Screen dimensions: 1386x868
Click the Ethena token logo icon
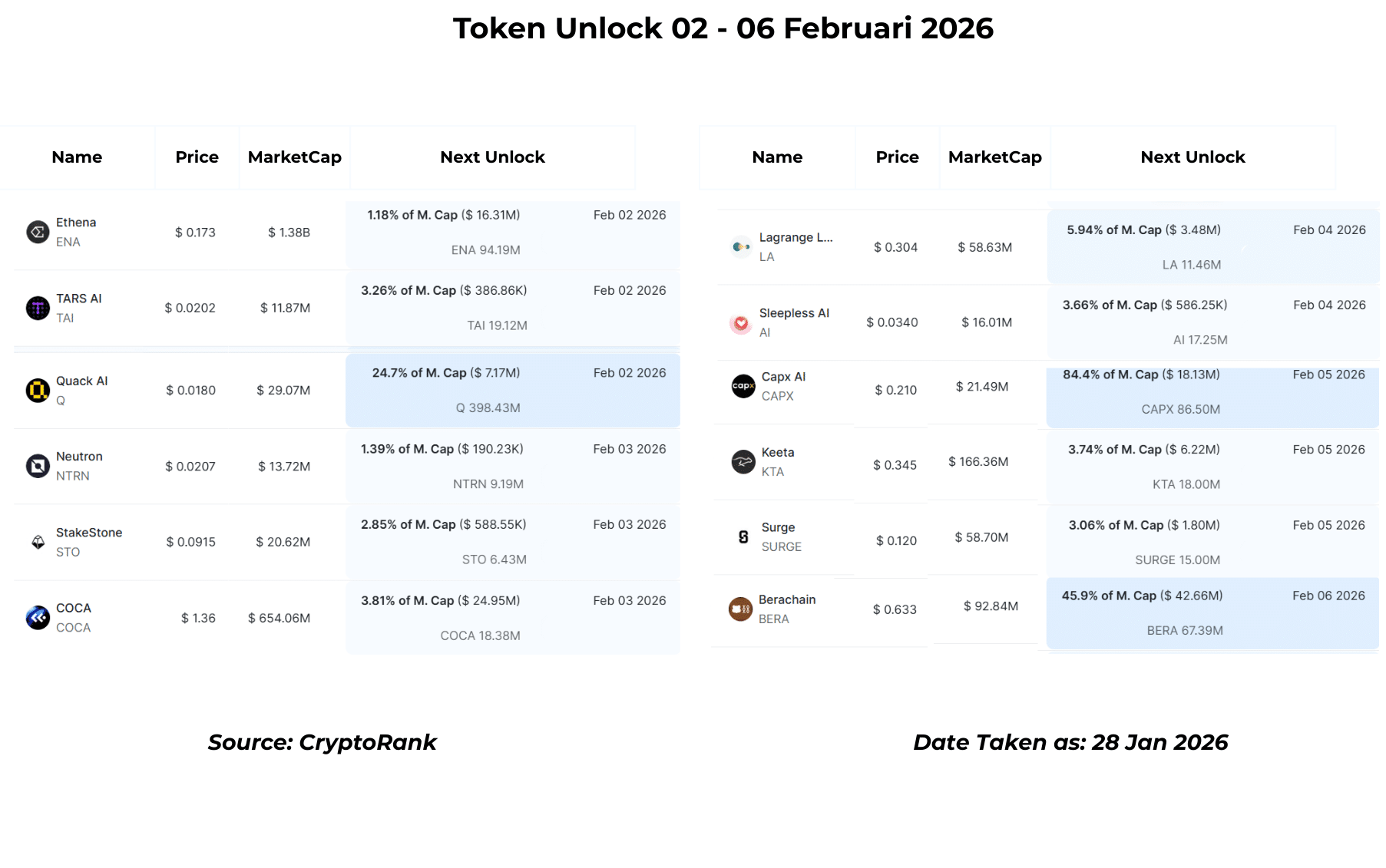(x=38, y=232)
